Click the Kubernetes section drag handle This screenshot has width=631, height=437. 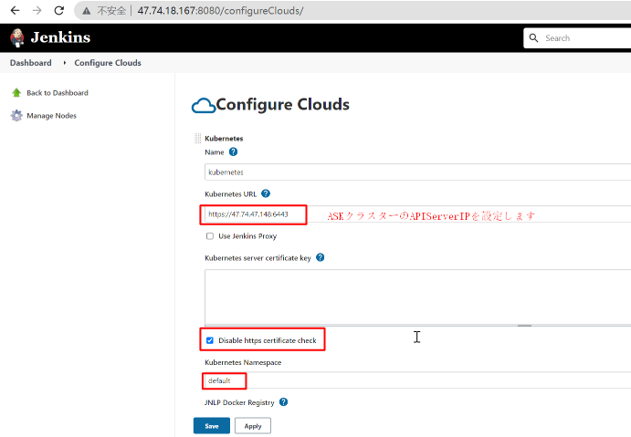(x=198, y=138)
